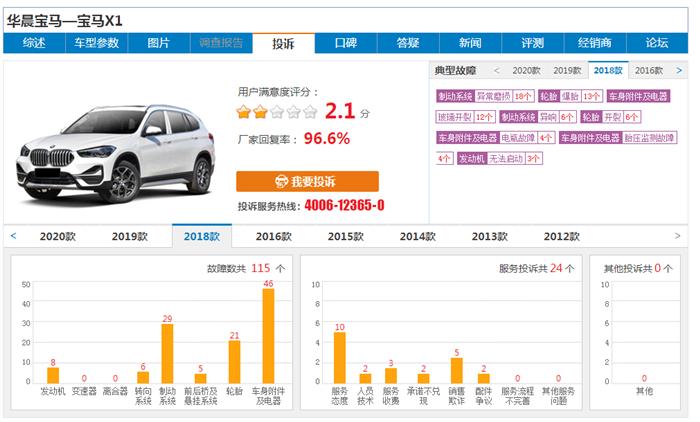Click the 2.1 satisfaction score
This screenshot has width=700, height=422.
pos(340,111)
